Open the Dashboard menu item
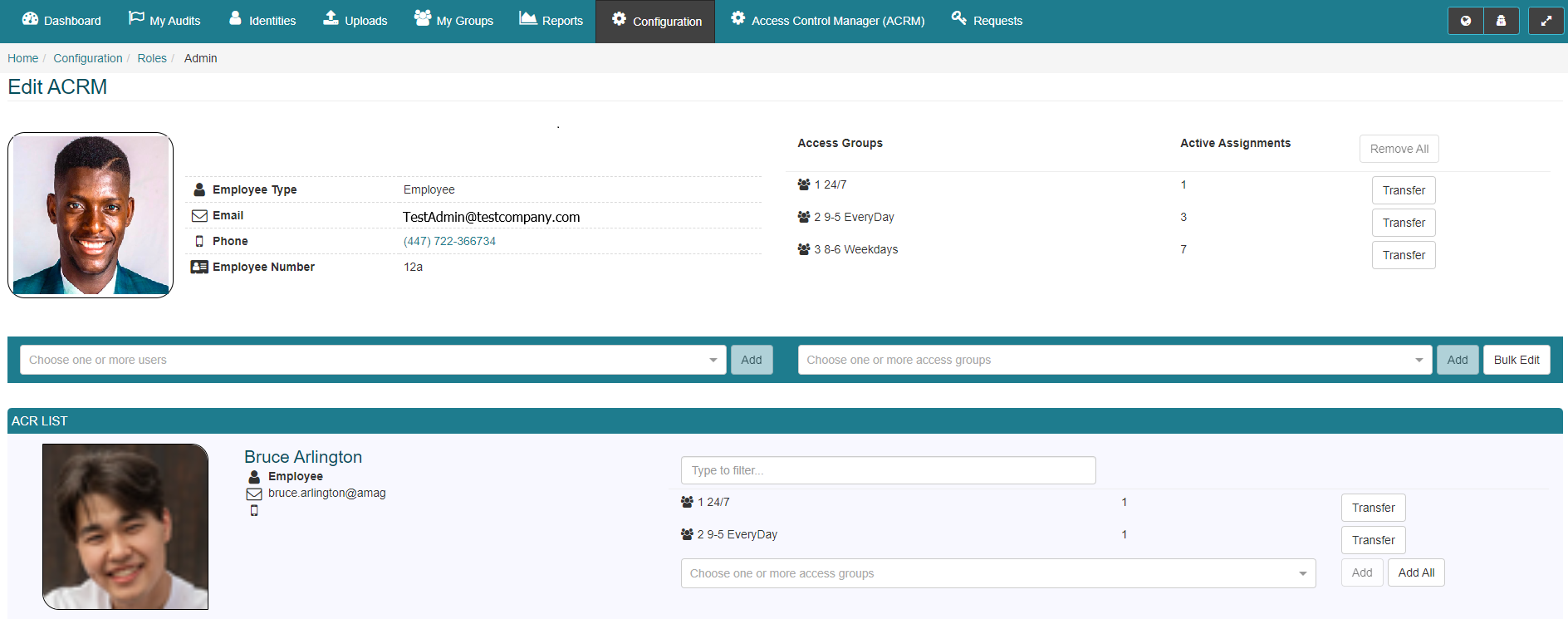The width and height of the screenshot is (1568, 619). [61, 21]
